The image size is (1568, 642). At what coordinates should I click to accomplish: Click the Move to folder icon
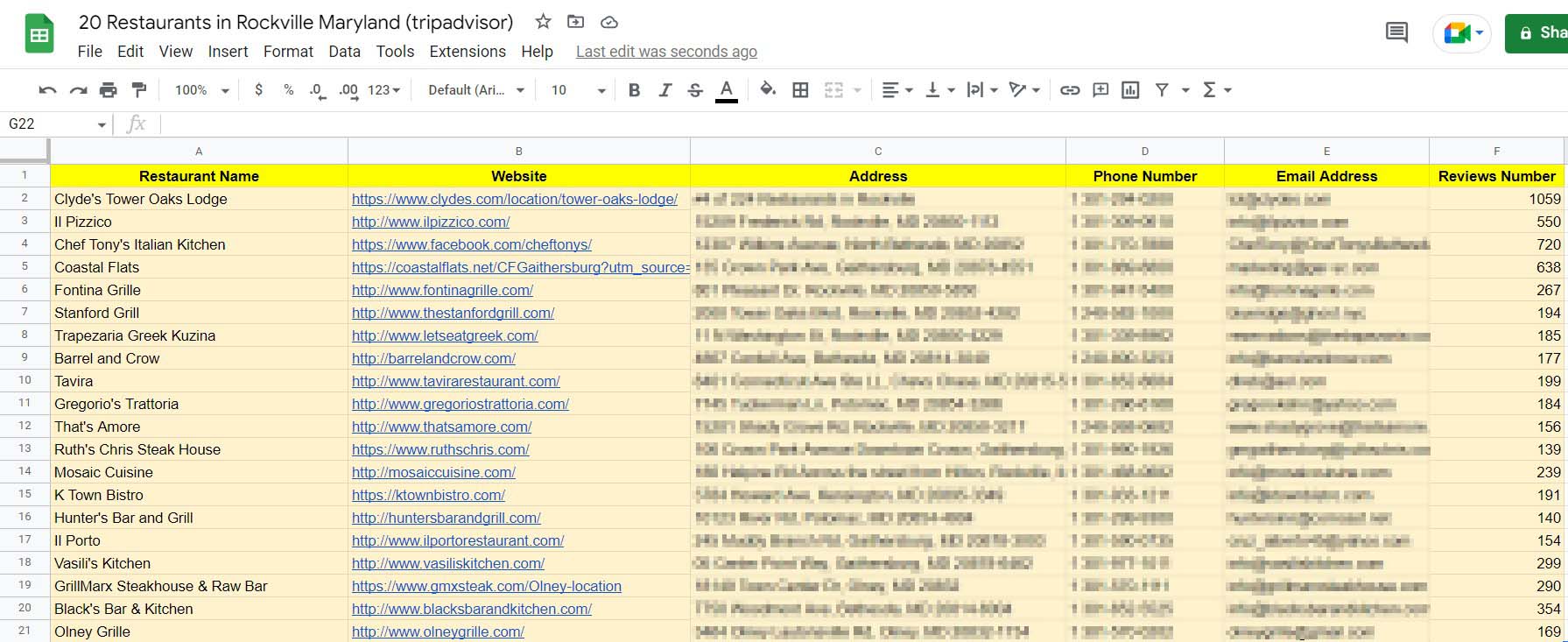coord(576,22)
